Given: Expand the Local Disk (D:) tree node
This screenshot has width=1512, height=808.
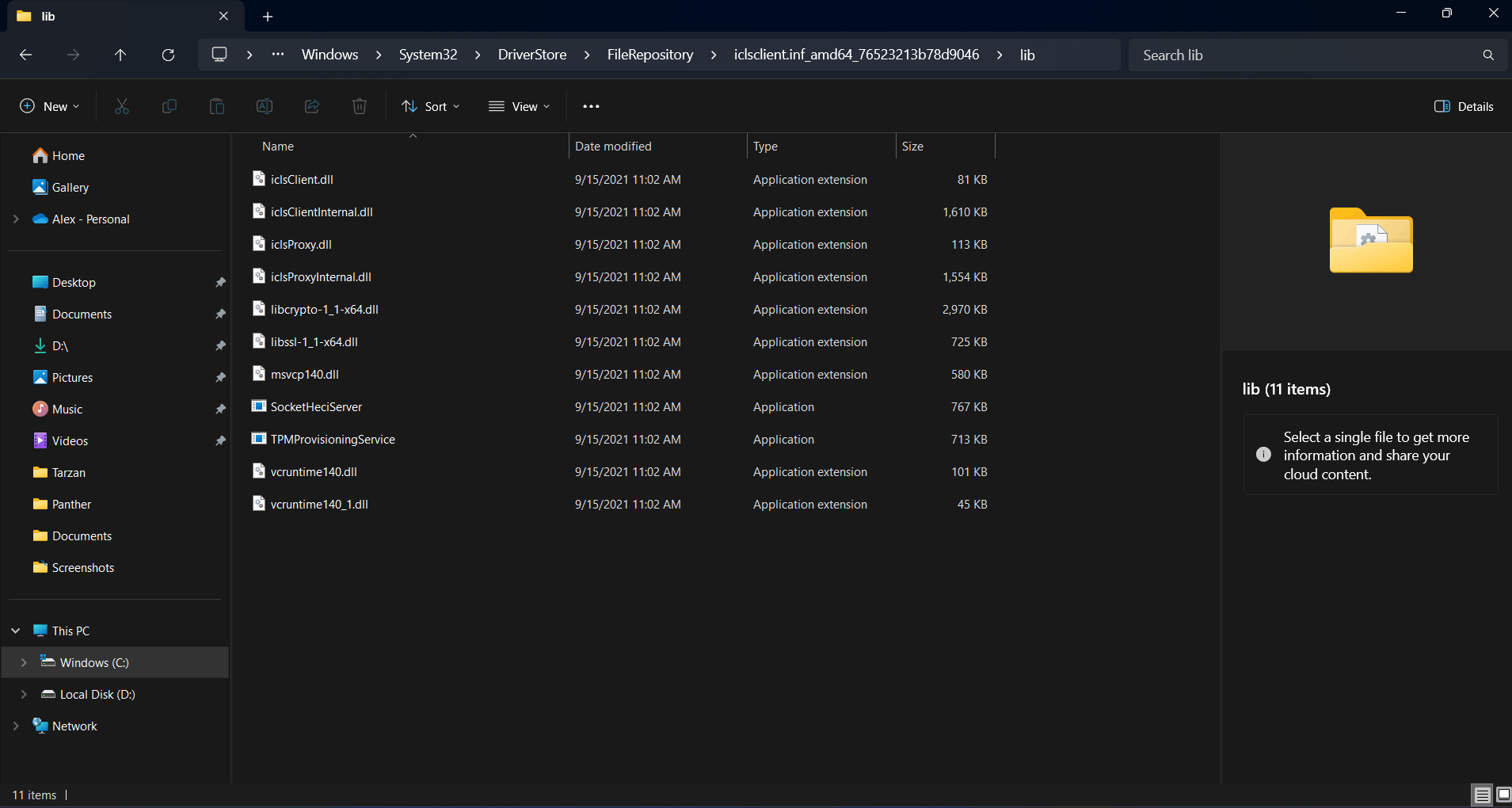Looking at the screenshot, I should pyautogui.click(x=24, y=694).
